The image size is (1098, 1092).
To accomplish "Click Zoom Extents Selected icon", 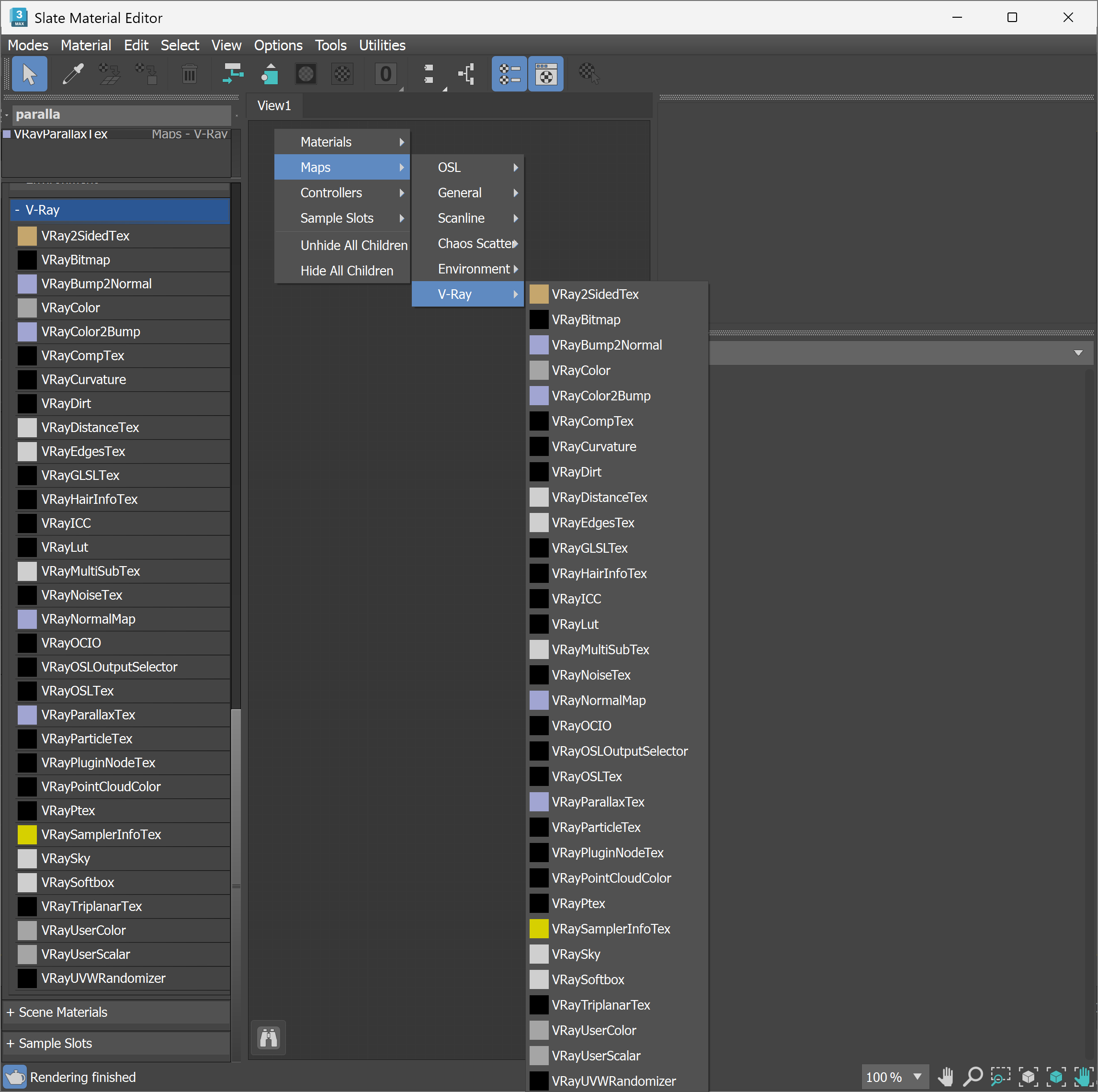I will tap(1056, 1077).
